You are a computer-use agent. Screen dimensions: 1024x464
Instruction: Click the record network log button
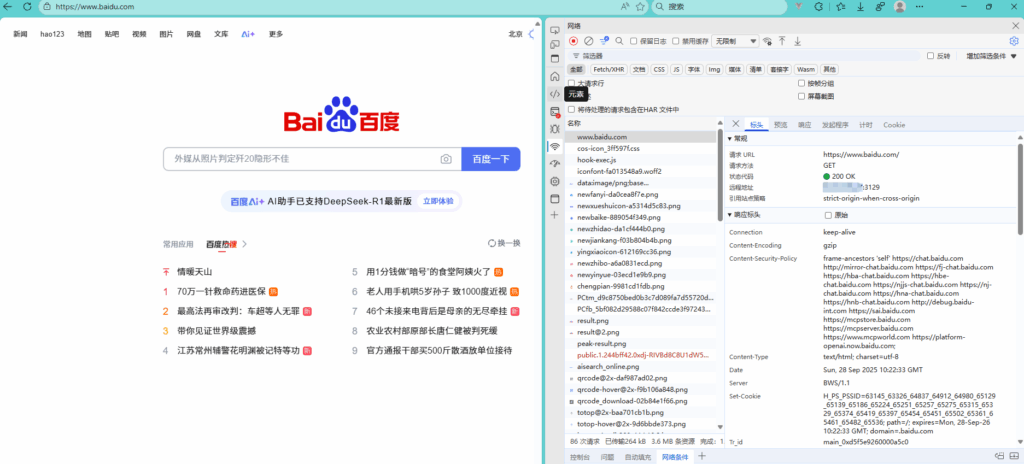point(574,41)
